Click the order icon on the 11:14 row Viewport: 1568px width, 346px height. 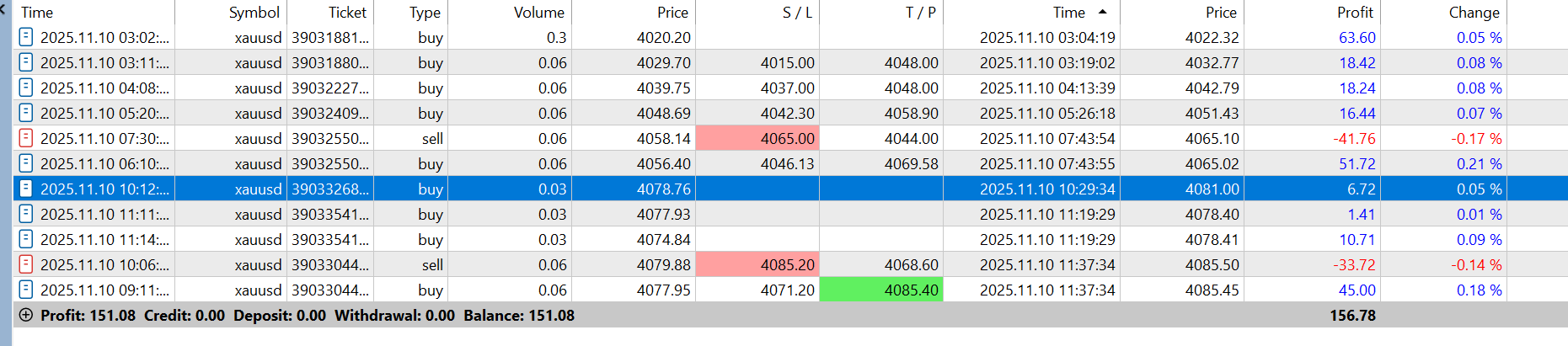(x=26, y=239)
